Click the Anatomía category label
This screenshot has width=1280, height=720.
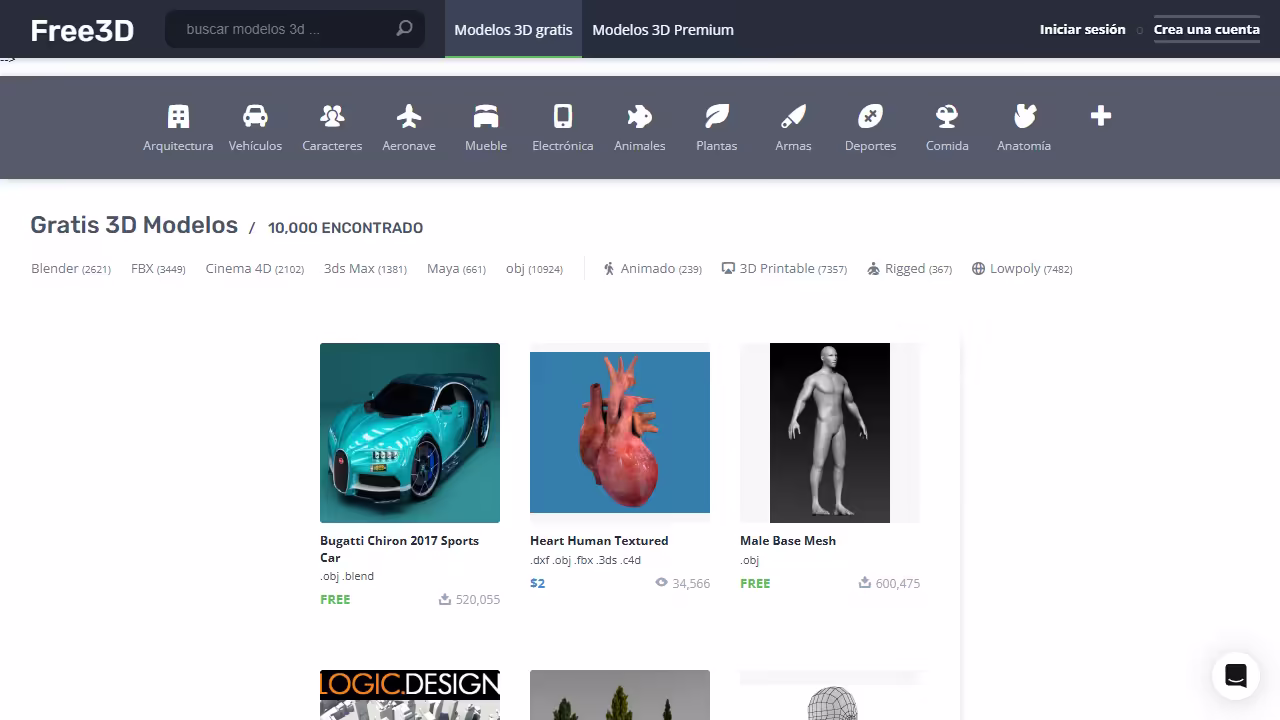point(1024,145)
